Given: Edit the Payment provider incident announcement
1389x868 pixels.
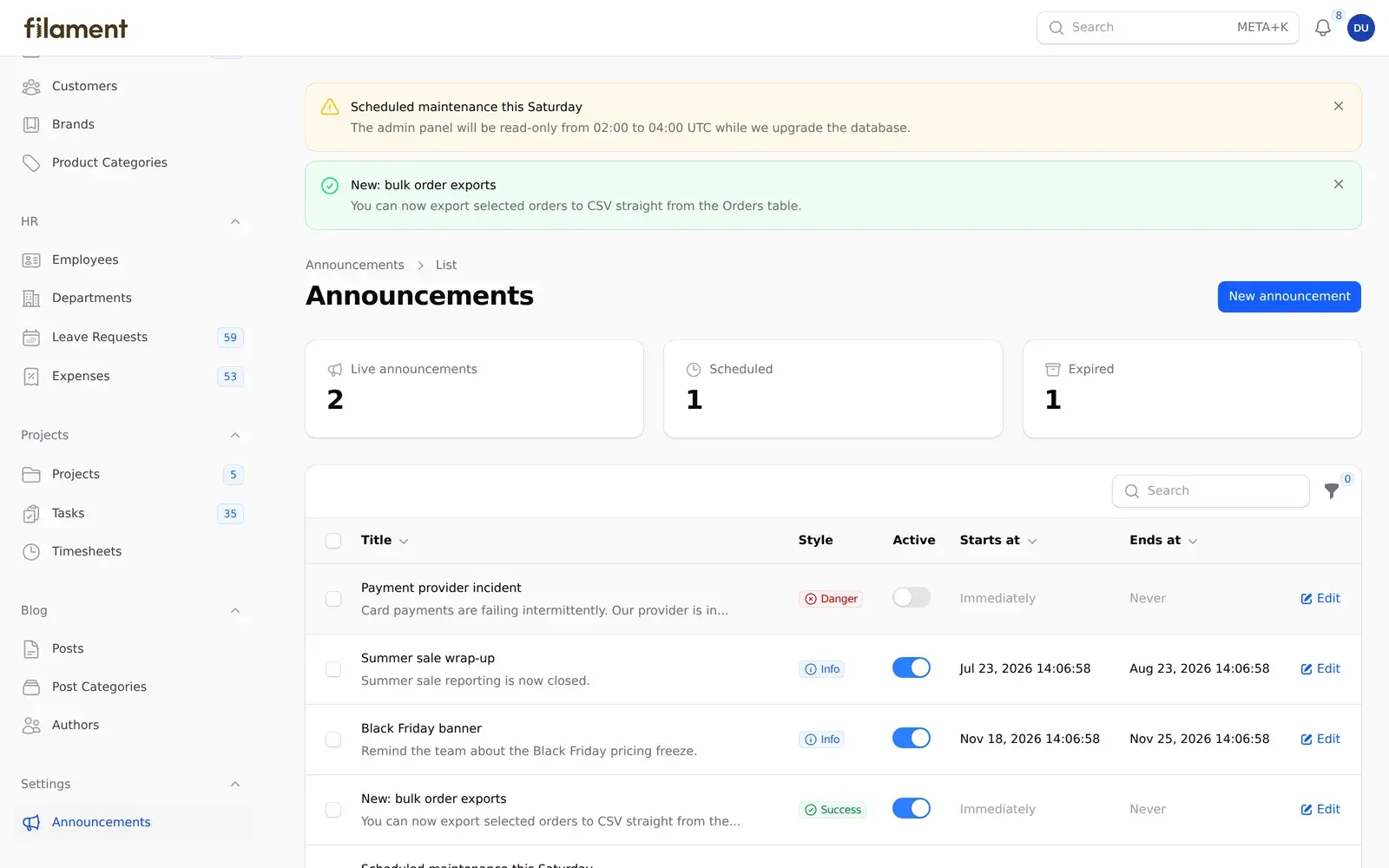Looking at the screenshot, I should tap(1320, 599).
